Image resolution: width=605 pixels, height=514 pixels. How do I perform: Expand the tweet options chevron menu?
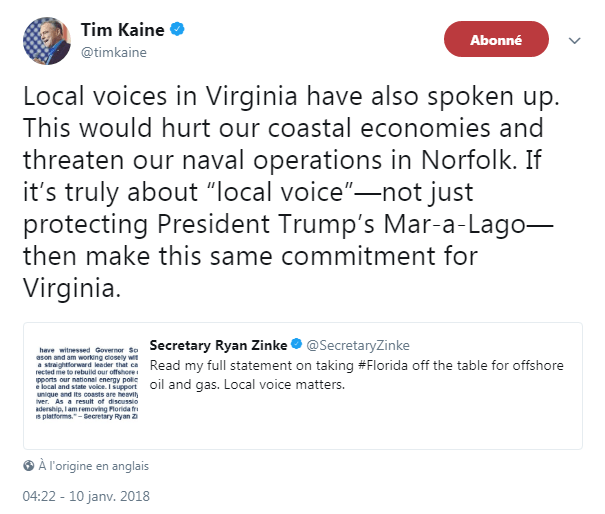pos(575,41)
